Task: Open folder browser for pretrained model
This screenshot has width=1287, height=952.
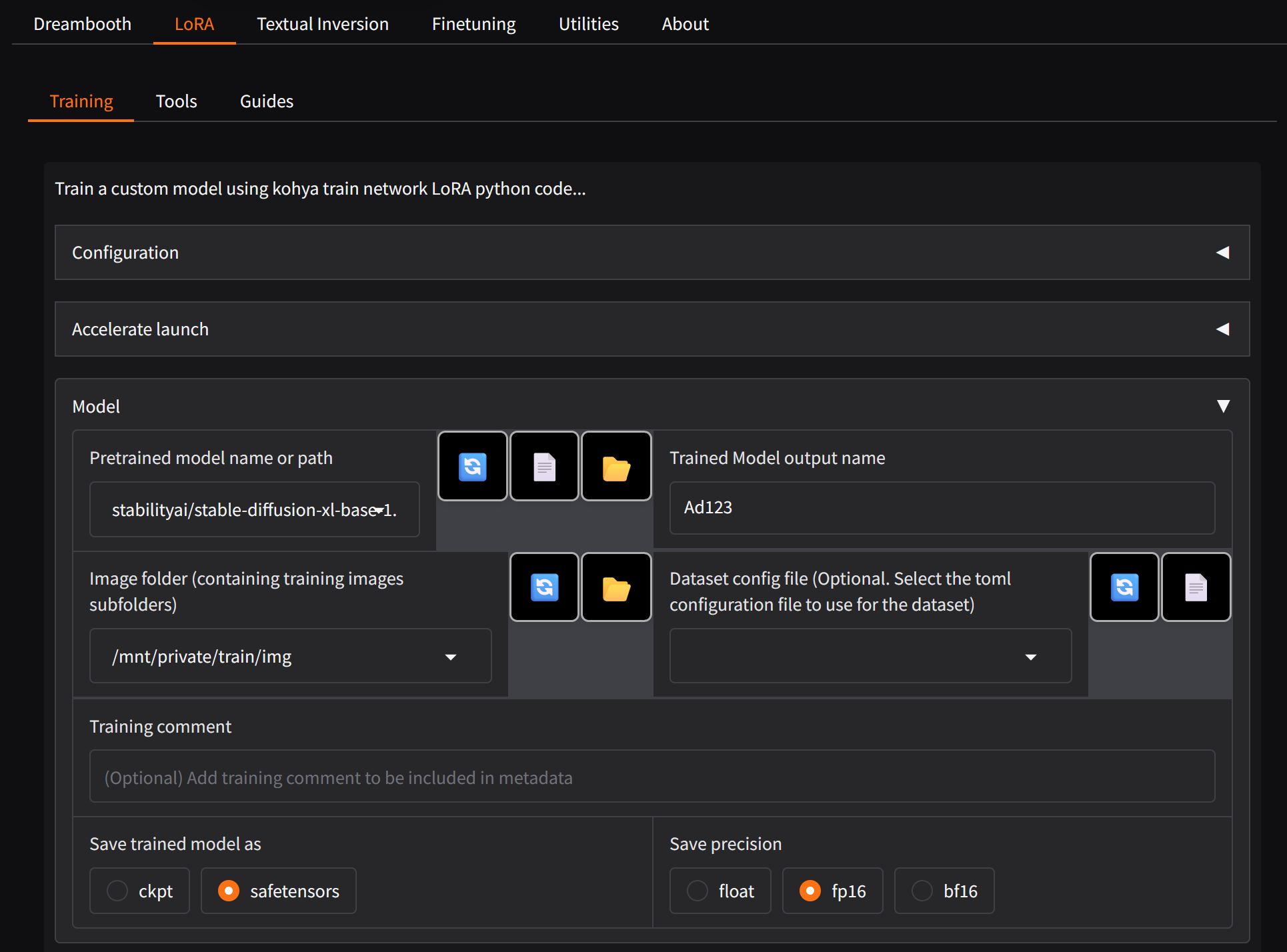Action: click(616, 467)
